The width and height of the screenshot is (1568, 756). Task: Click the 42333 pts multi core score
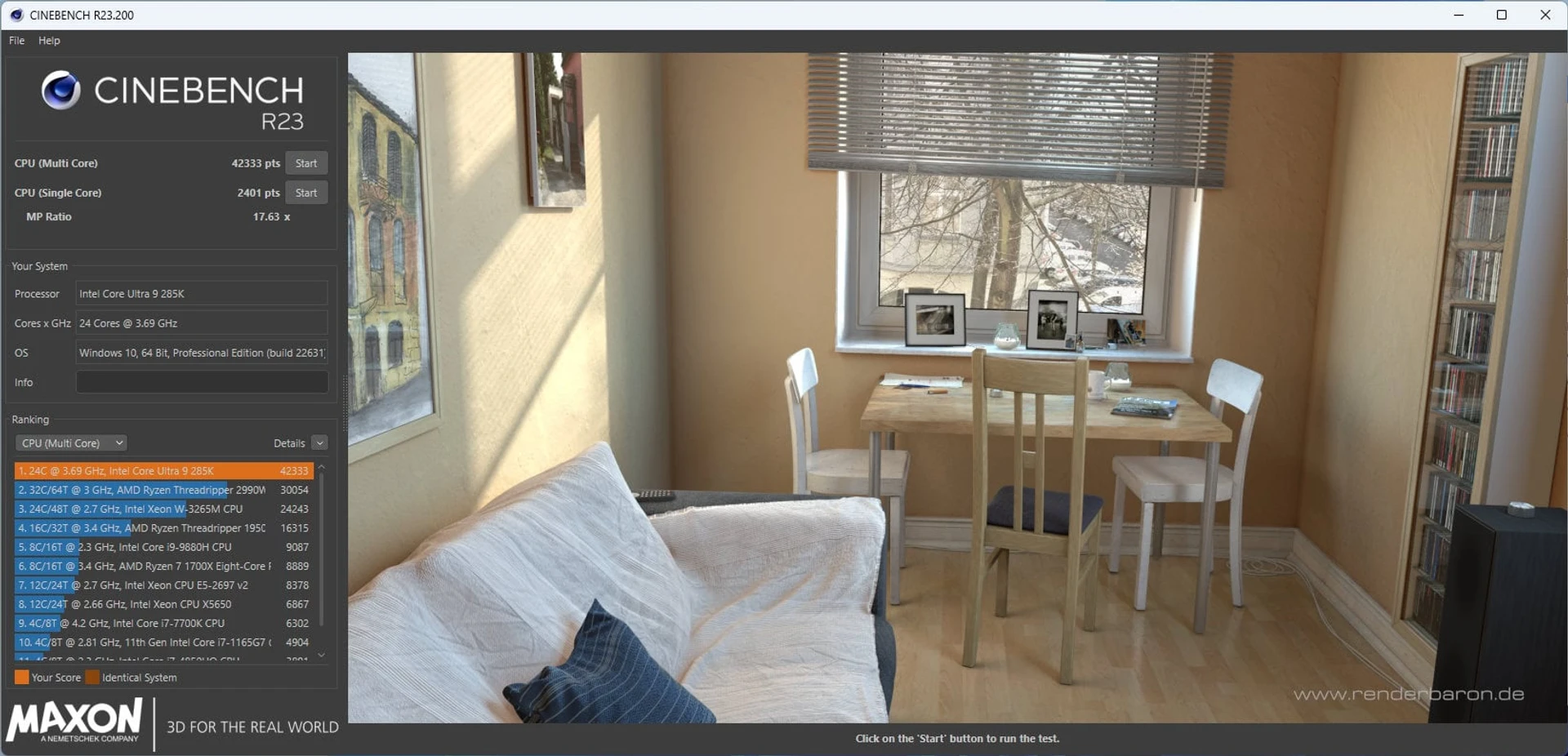click(x=256, y=163)
